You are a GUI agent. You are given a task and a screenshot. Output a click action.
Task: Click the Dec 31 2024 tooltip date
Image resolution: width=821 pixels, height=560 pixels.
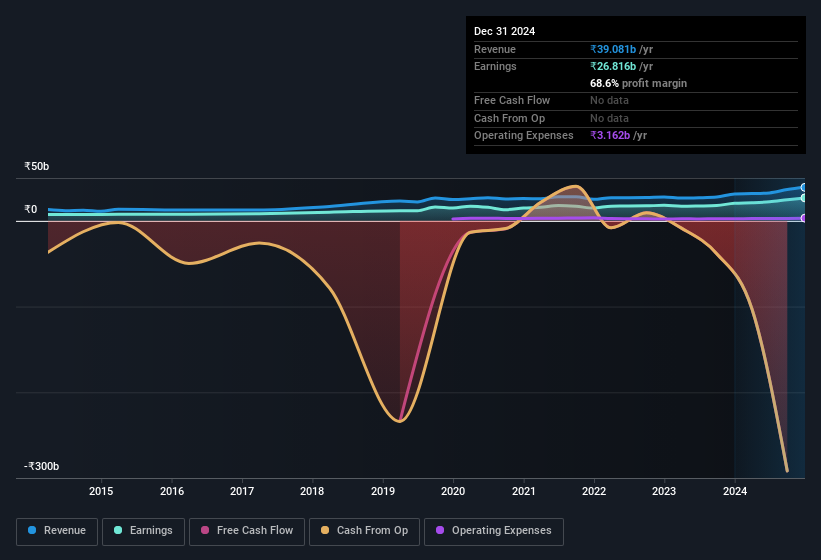[504, 31]
